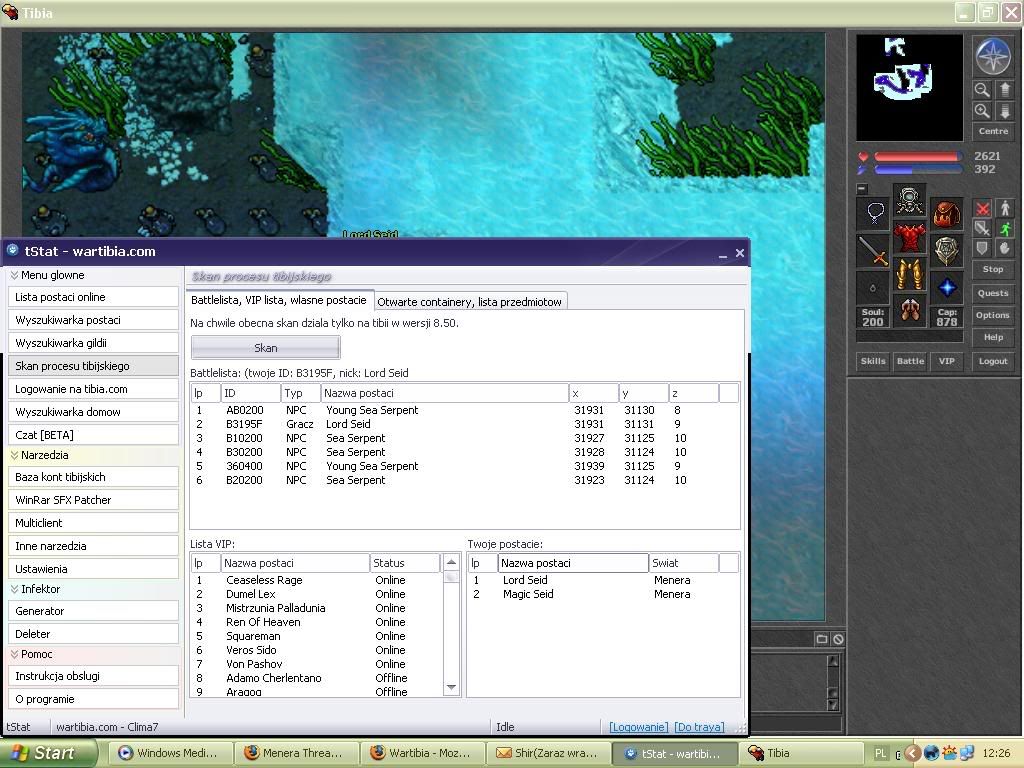
Task: Open Logowanie na tibia.com
Action: (x=93, y=389)
